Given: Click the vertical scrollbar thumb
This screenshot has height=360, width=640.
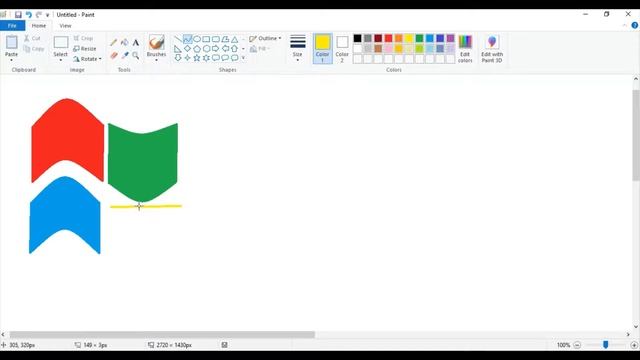Looking at the screenshot, I should click(x=636, y=135).
